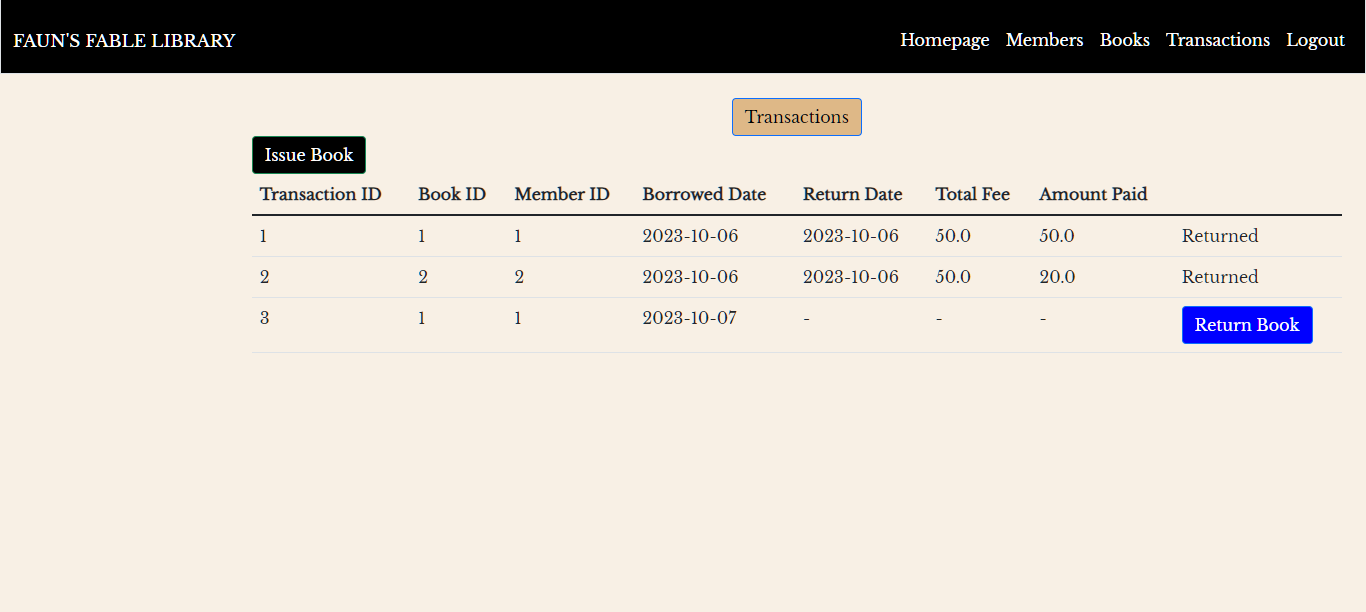This screenshot has height=612, width=1366.
Task: Select the borrowed date 2023-10-07 cell
Action: click(690, 318)
